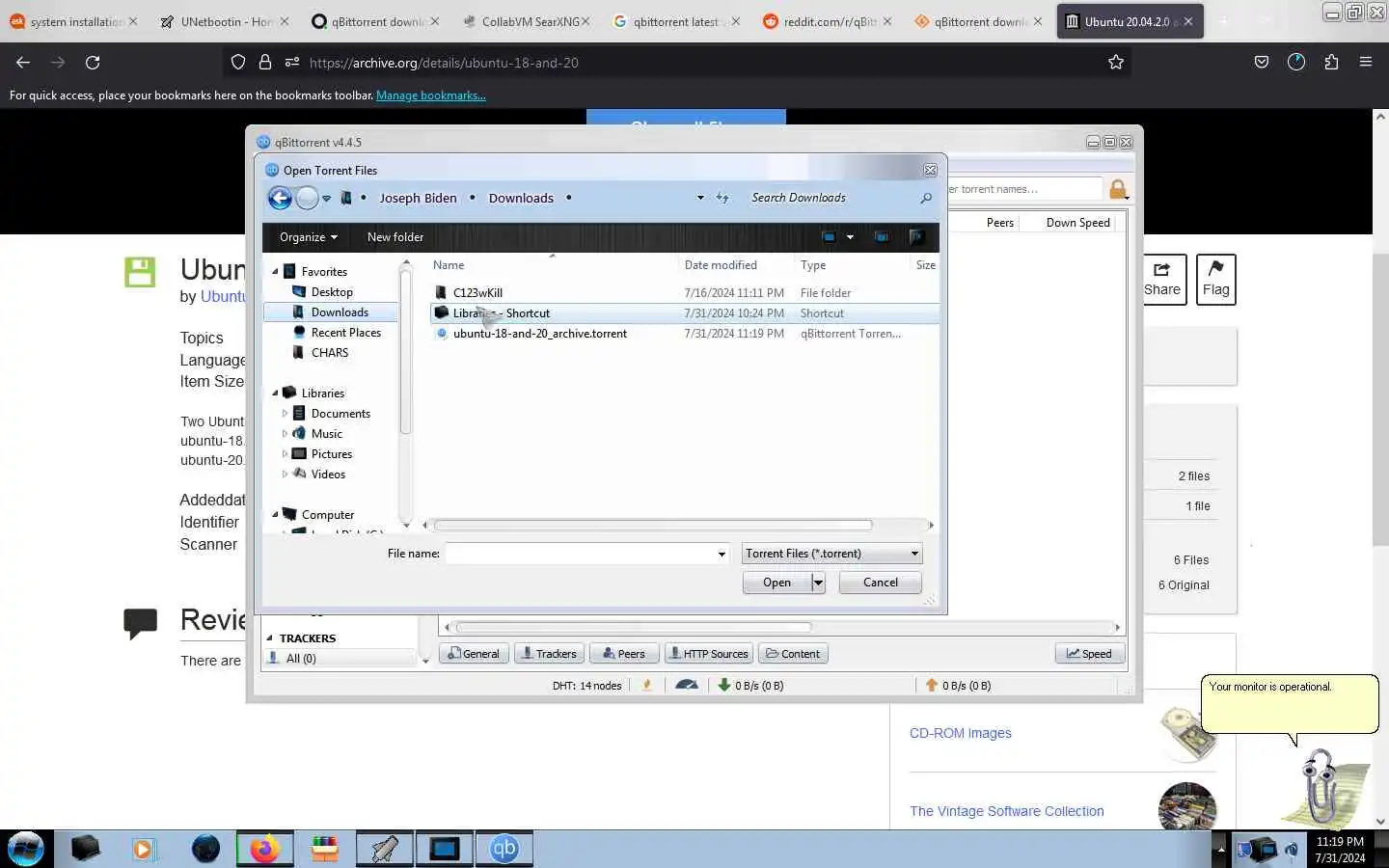Toggle alternative speed limits speedometer icon

[x=687, y=686]
